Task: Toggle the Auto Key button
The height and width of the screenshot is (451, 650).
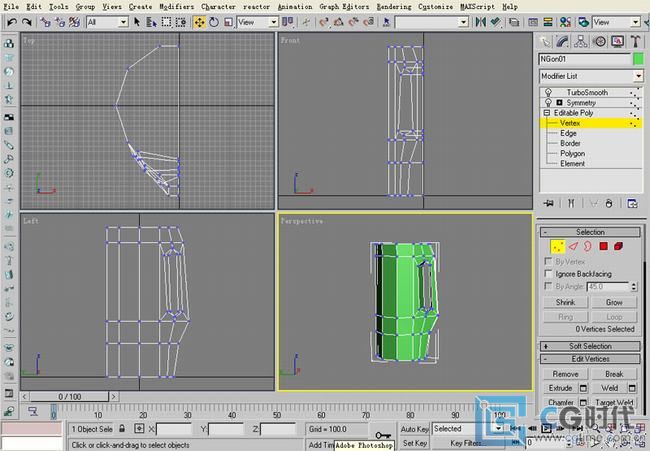Action: click(414, 429)
